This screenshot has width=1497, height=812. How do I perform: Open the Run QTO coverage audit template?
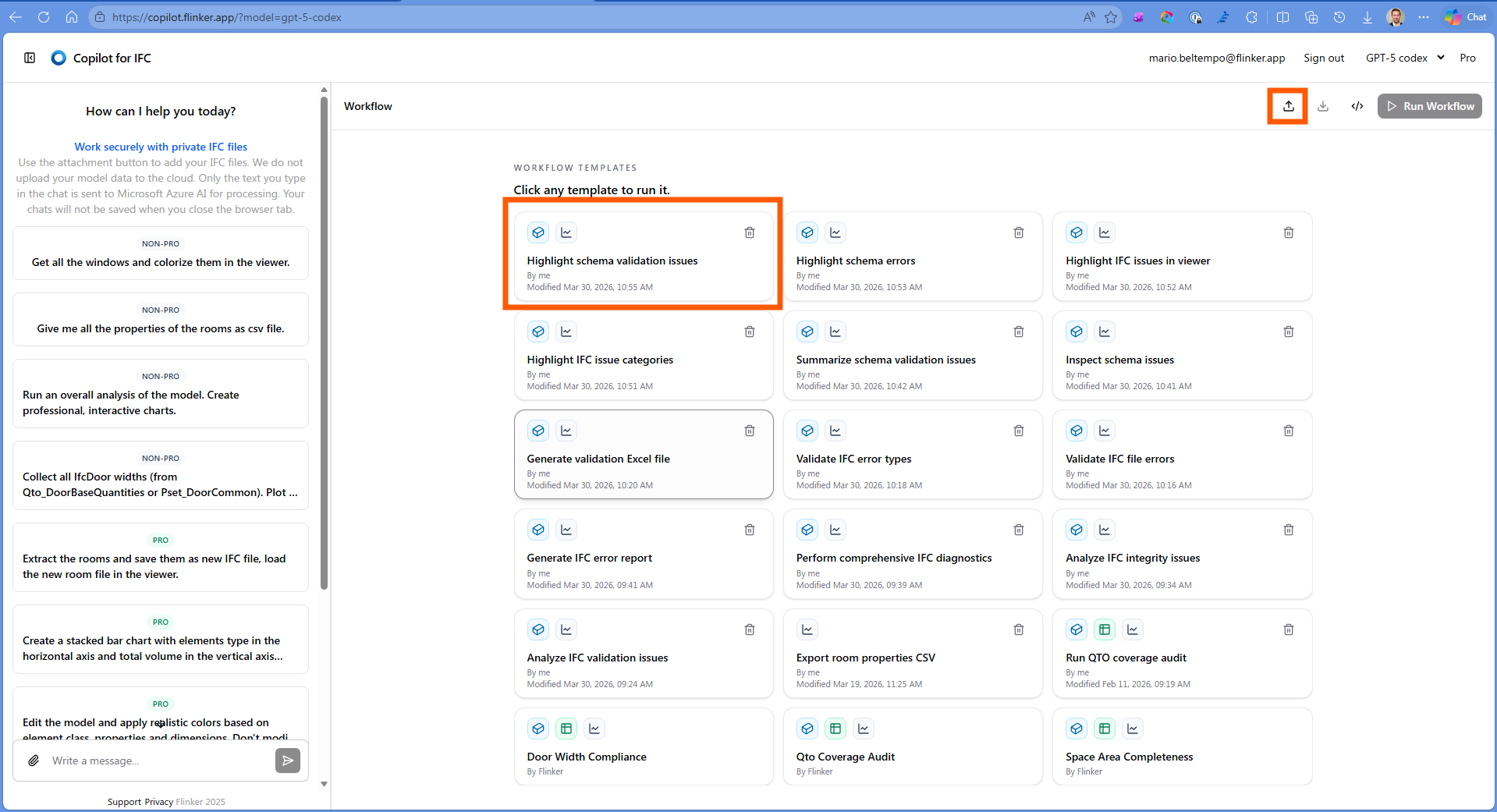[x=1125, y=658]
